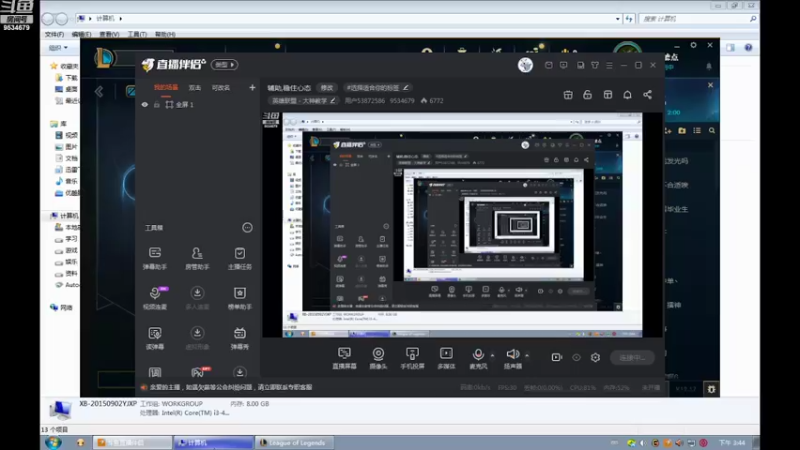Open the 弹幕助手 tool

(x=155, y=258)
